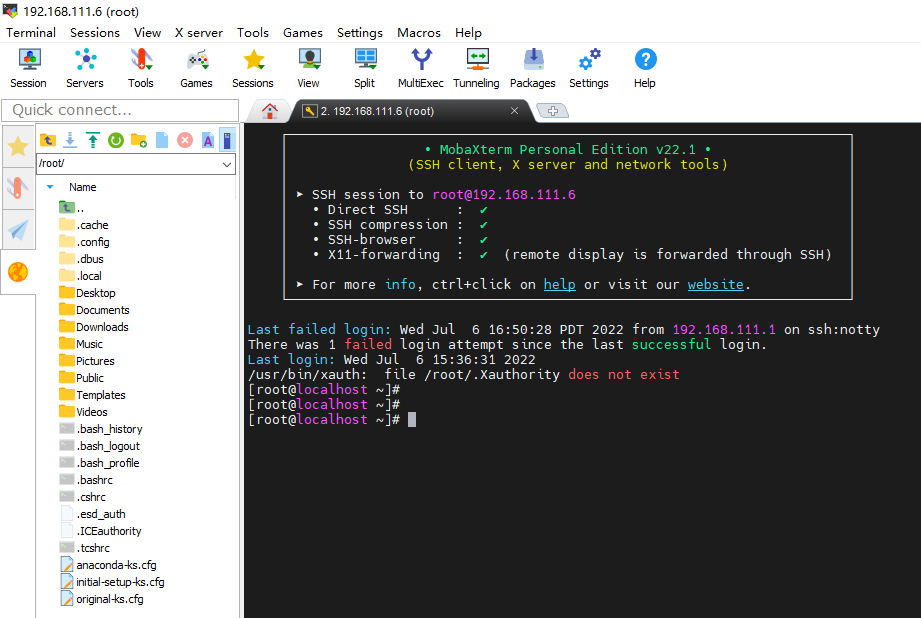Click the website link in terminal banner
Screen dimensions: 921x618
pyautogui.click(x=715, y=284)
